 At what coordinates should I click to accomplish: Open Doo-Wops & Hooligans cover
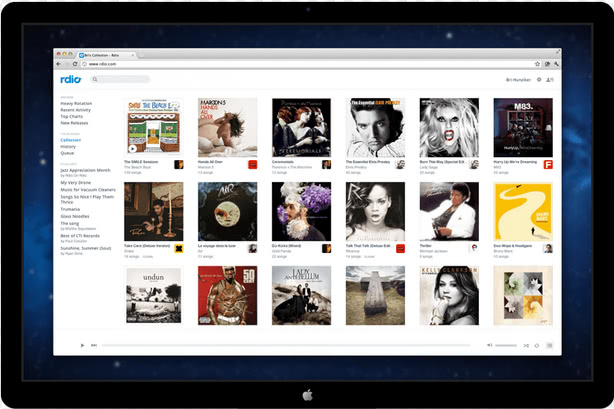pos(523,211)
